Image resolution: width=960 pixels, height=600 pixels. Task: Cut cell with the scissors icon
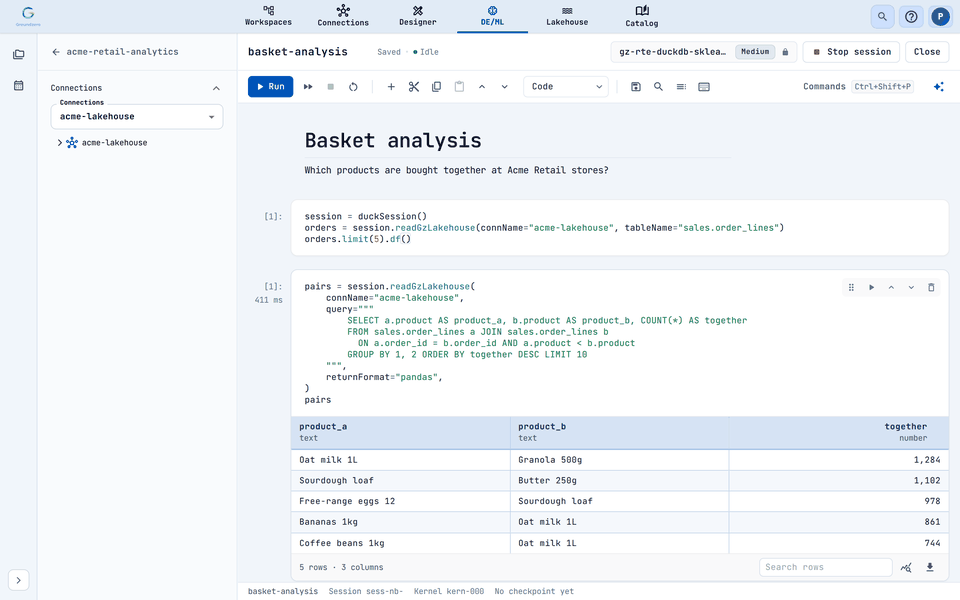coord(414,87)
